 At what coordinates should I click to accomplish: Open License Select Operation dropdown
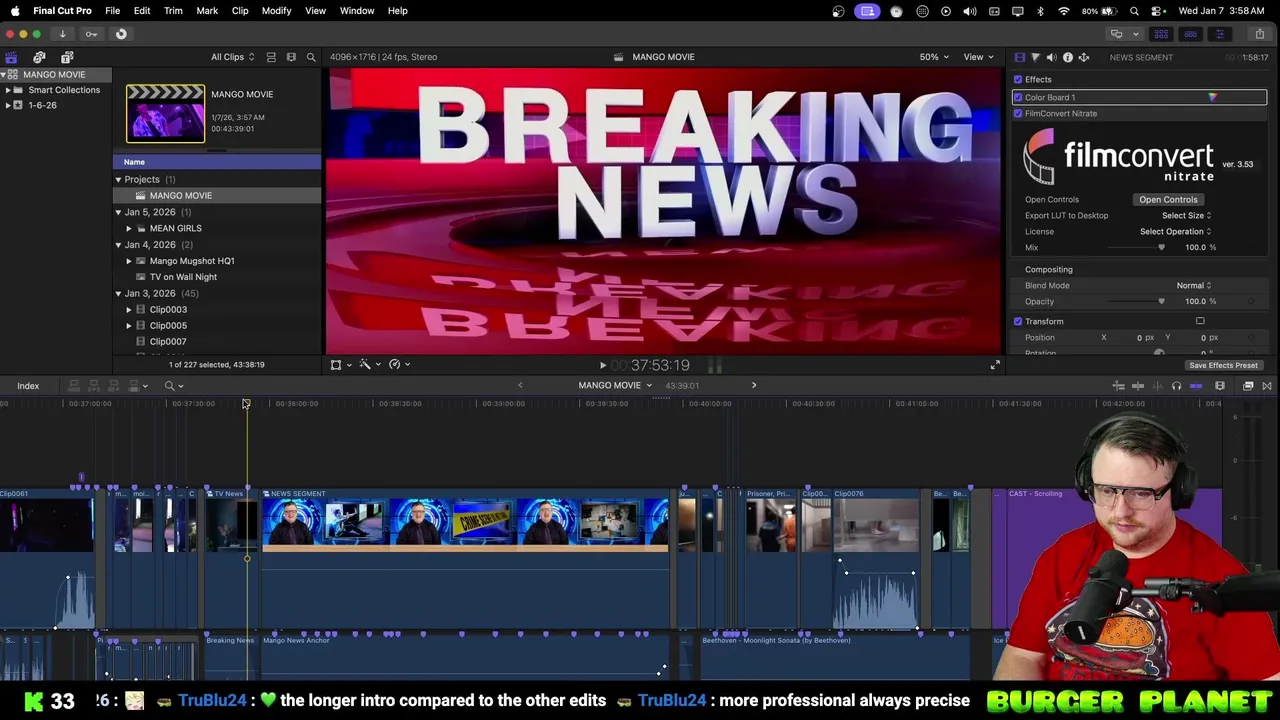pyautogui.click(x=1175, y=232)
